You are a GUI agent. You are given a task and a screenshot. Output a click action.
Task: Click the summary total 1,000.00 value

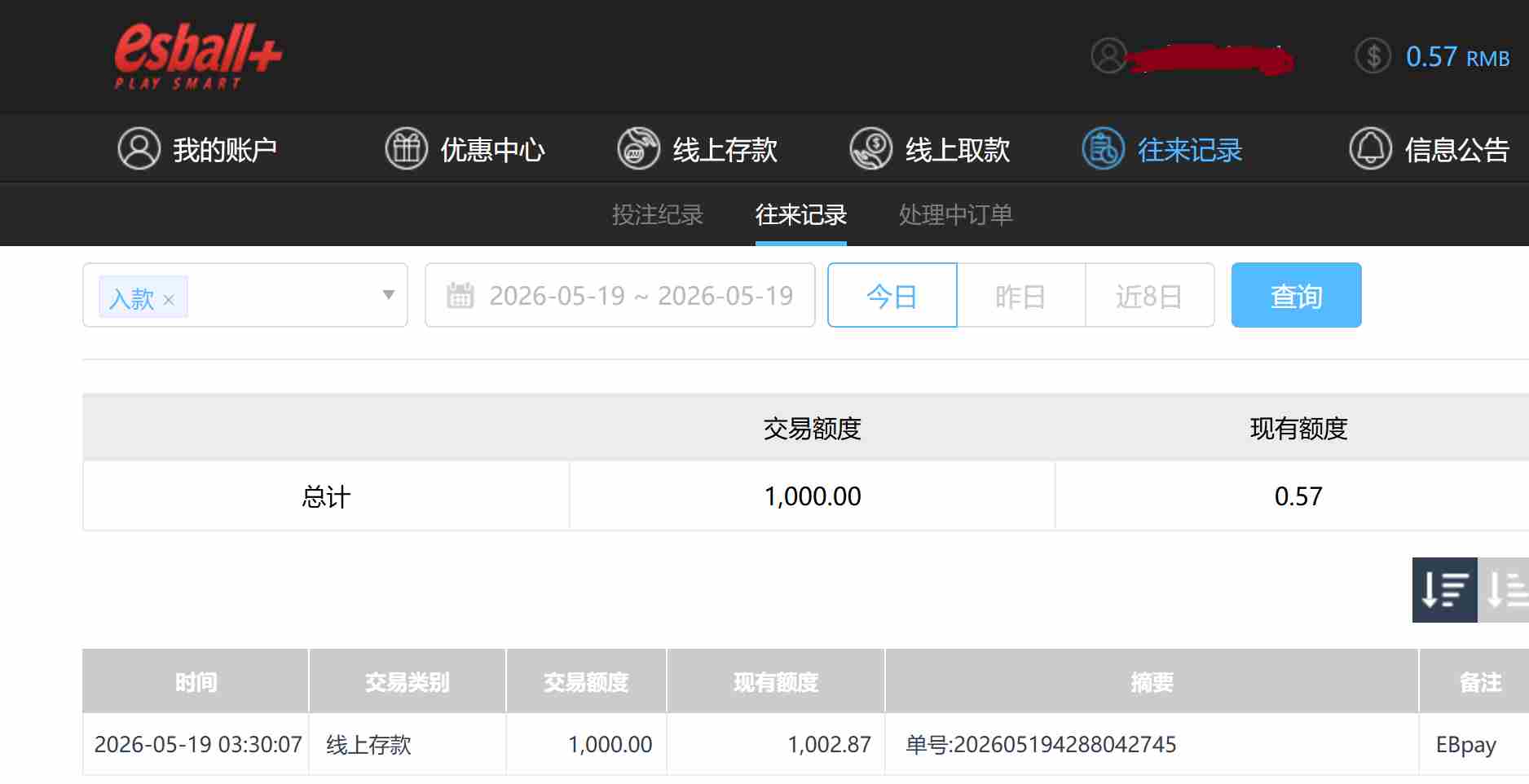[813, 496]
